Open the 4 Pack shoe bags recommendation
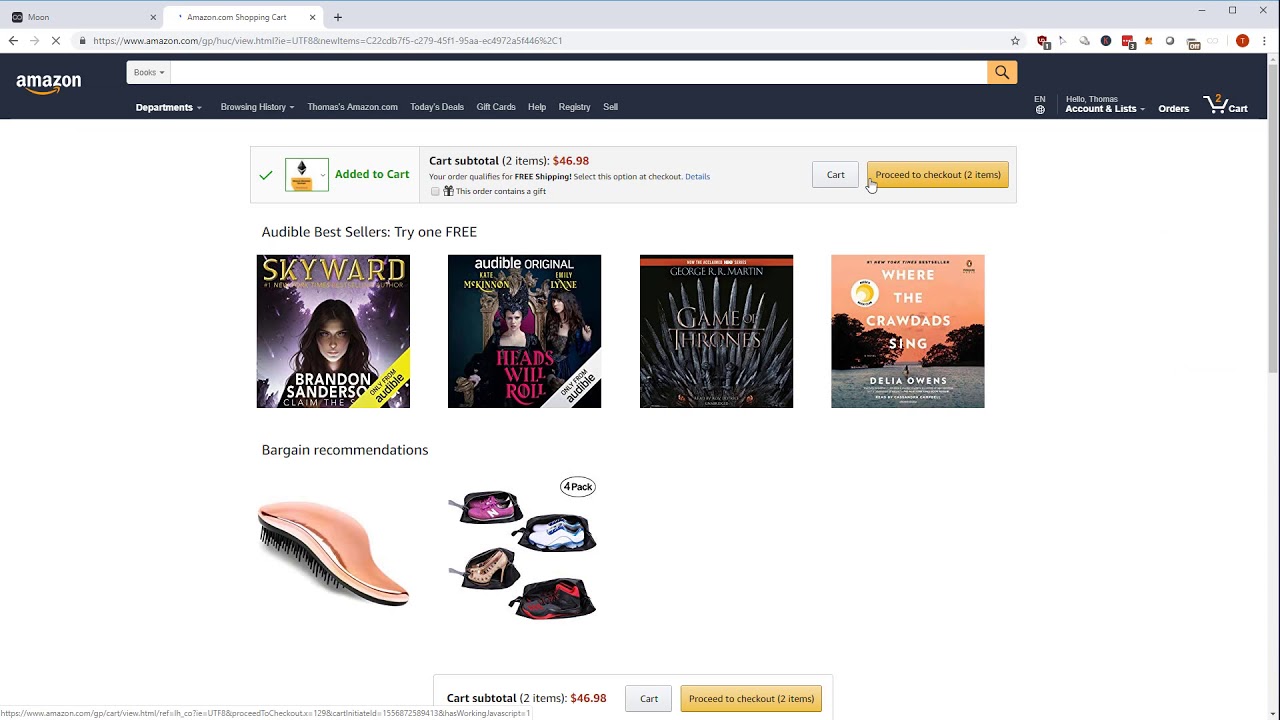 [x=523, y=550]
